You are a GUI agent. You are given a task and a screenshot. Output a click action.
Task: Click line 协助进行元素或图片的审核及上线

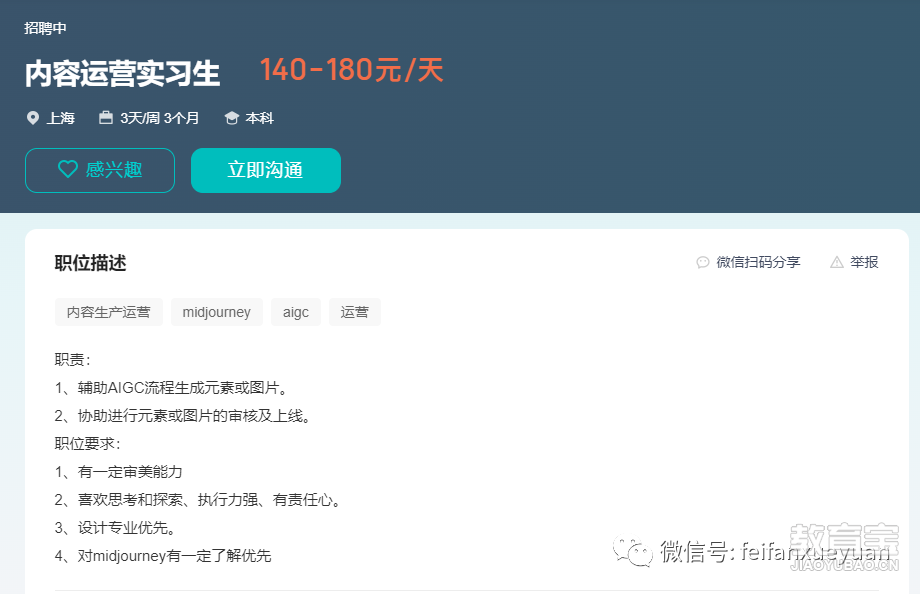[182, 416]
